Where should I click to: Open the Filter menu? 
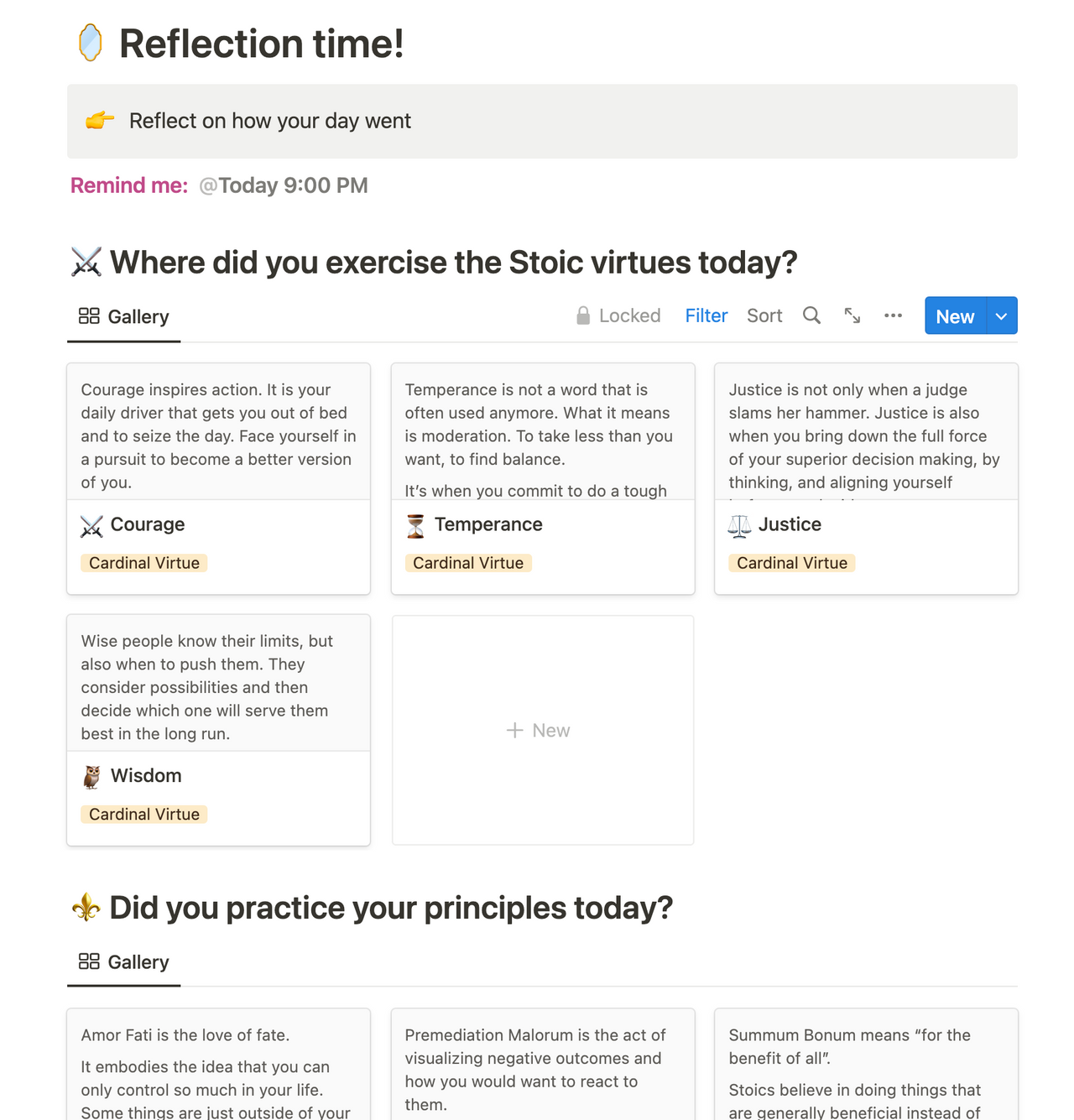tap(706, 315)
